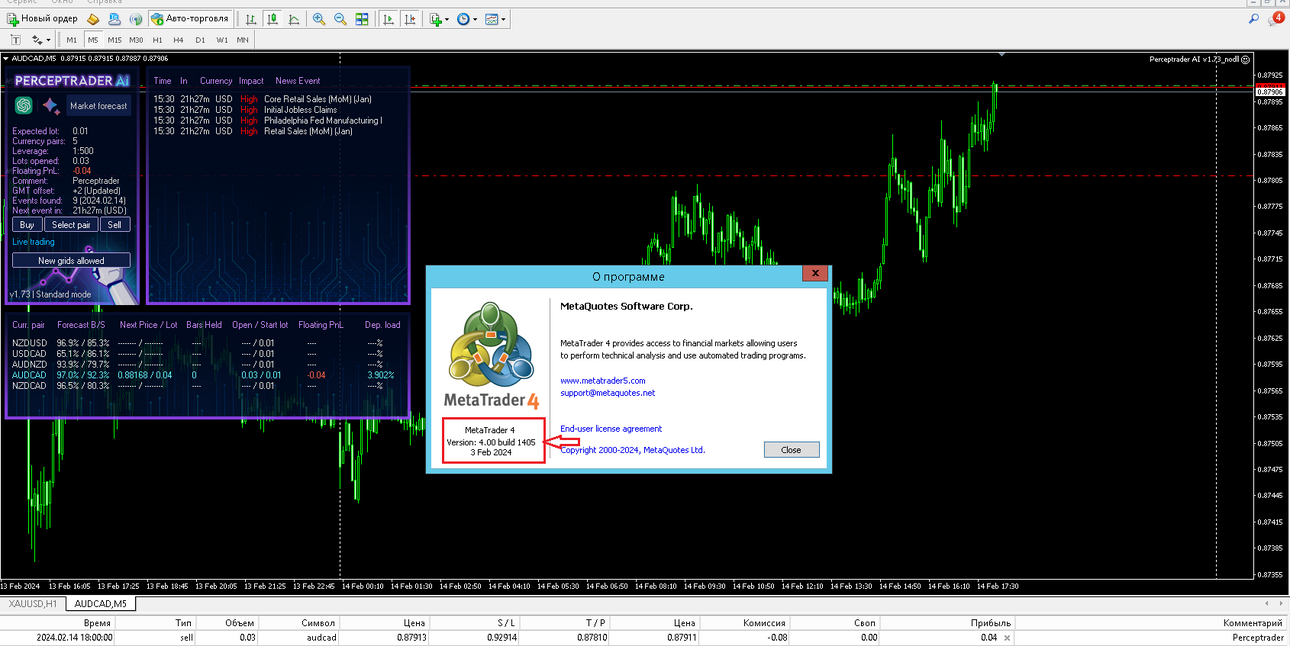This screenshot has height=646, width=1290.
Task: Switch chart to line chart mode
Action: pos(293,19)
